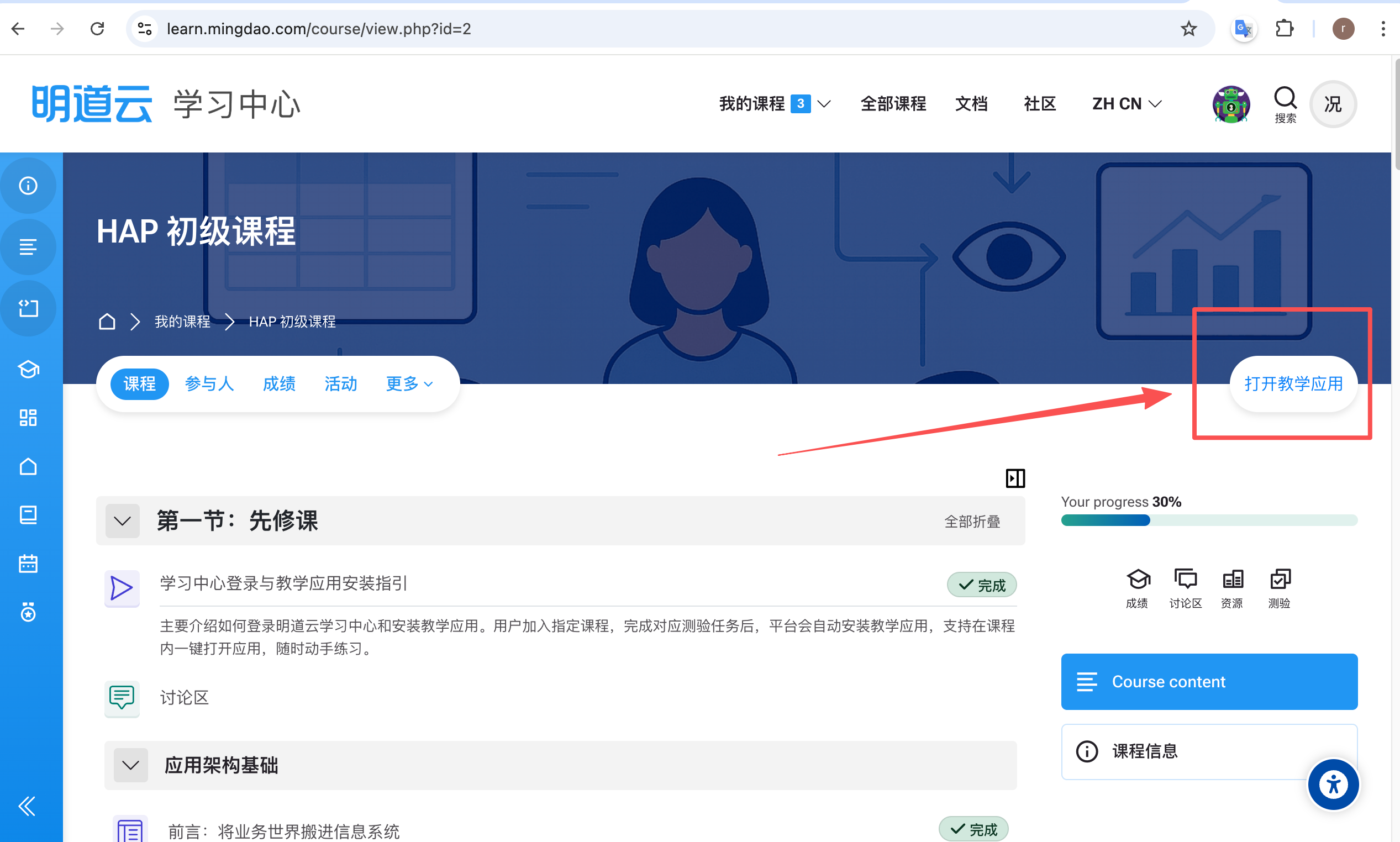Open the graduation cap grades sidebar icon
1400x842 pixels.
pyautogui.click(x=28, y=370)
